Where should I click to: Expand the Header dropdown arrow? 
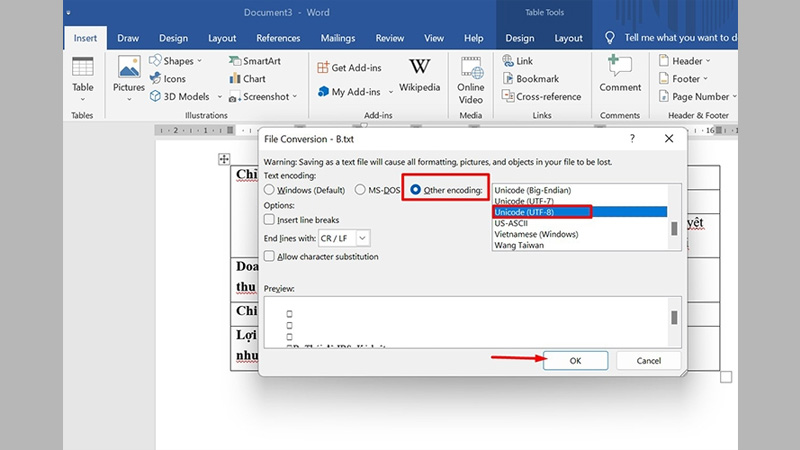[x=708, y=61]
